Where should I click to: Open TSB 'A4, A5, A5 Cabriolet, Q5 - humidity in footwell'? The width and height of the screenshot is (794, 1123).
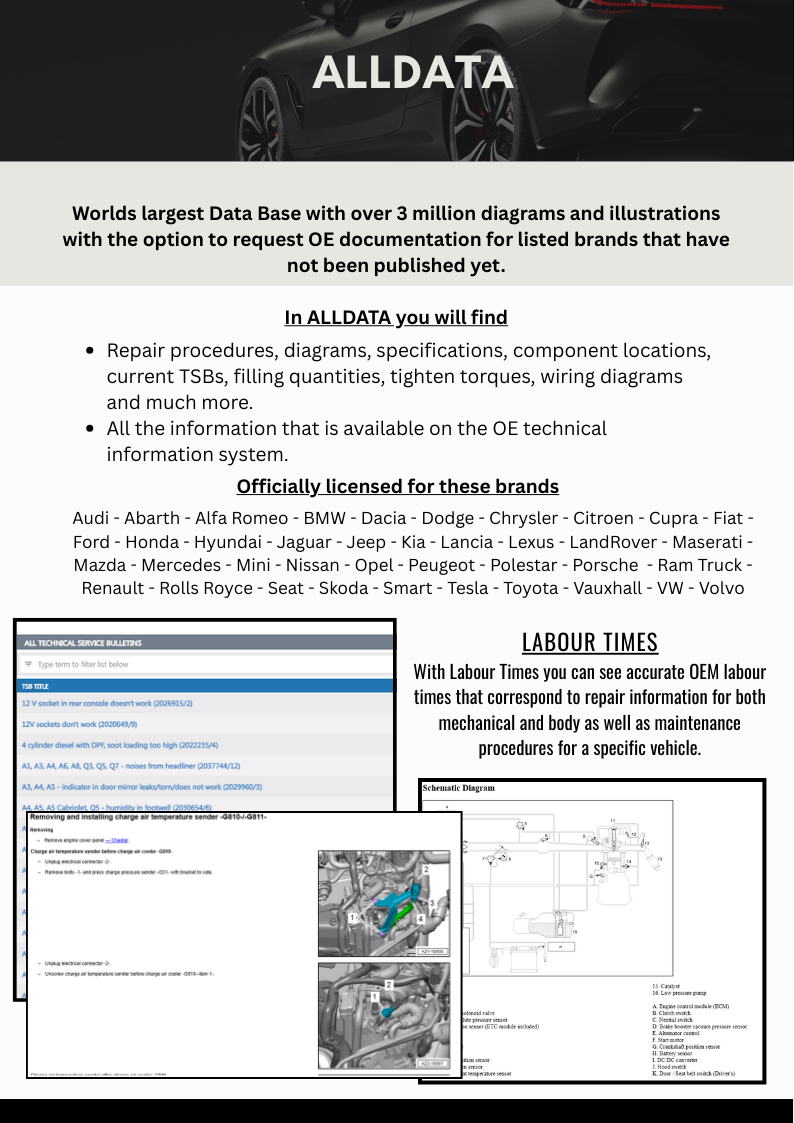(x=117, y=807)
